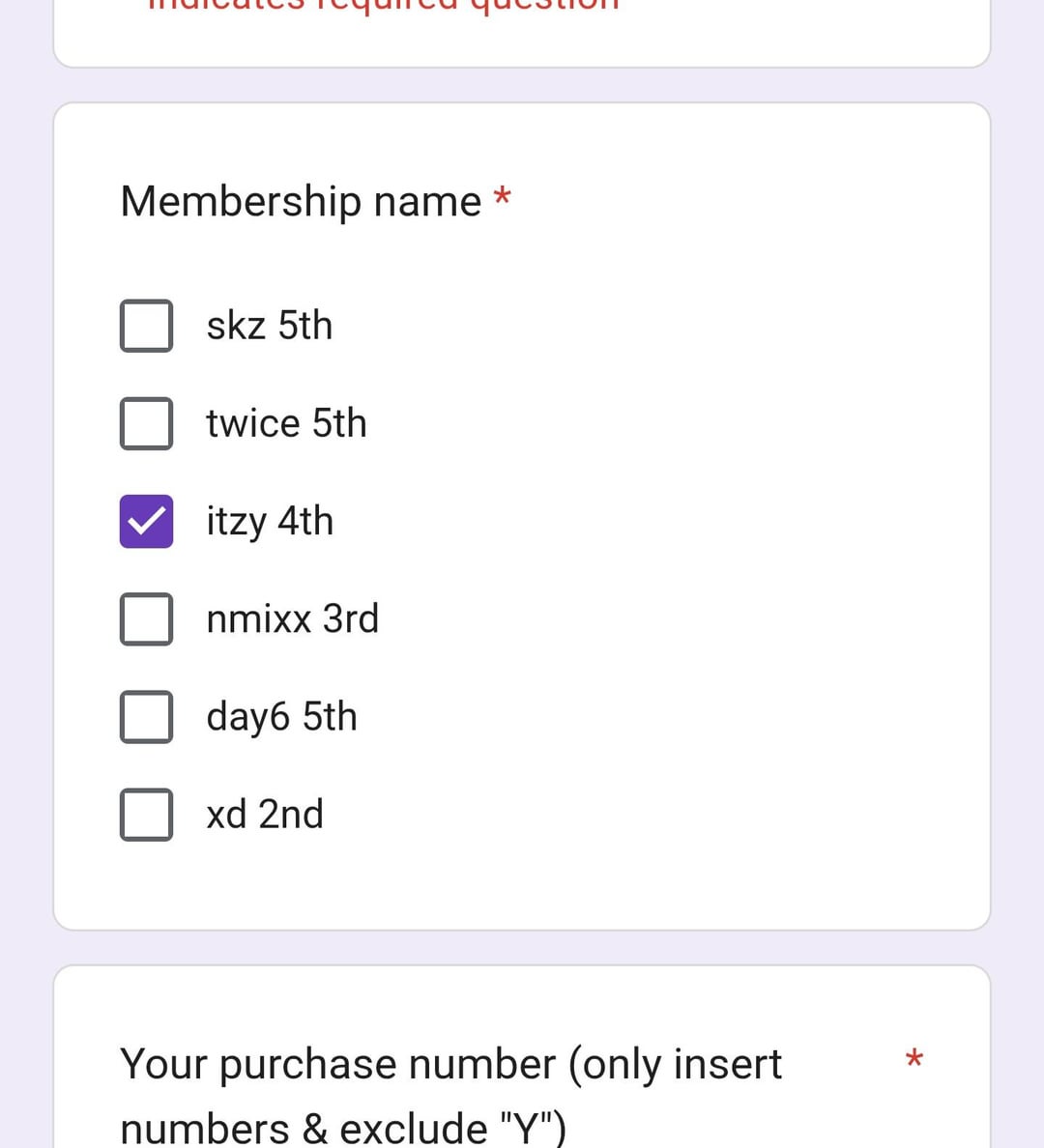Screen dimensions: 1044x1148
Task: Mark the xd 2nd checkbox
Action: click(x=146, y=815)
